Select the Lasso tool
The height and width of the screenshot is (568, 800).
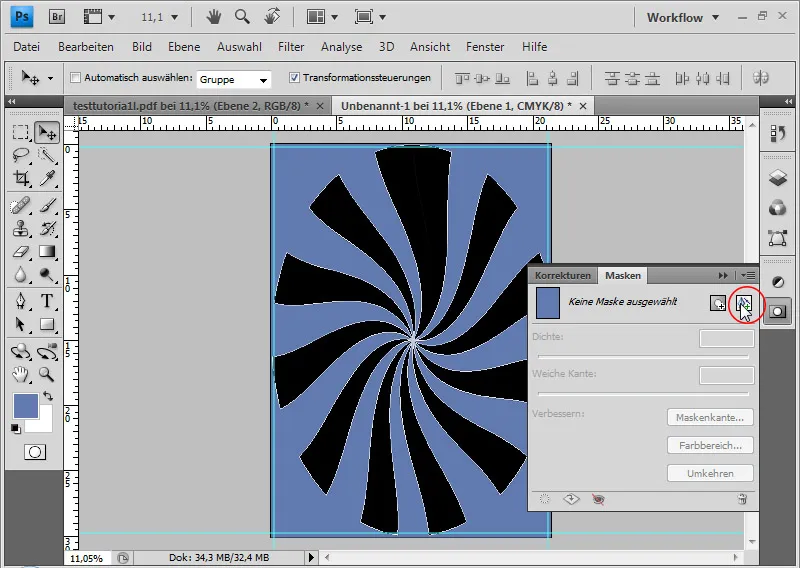[x=20, y=155]
